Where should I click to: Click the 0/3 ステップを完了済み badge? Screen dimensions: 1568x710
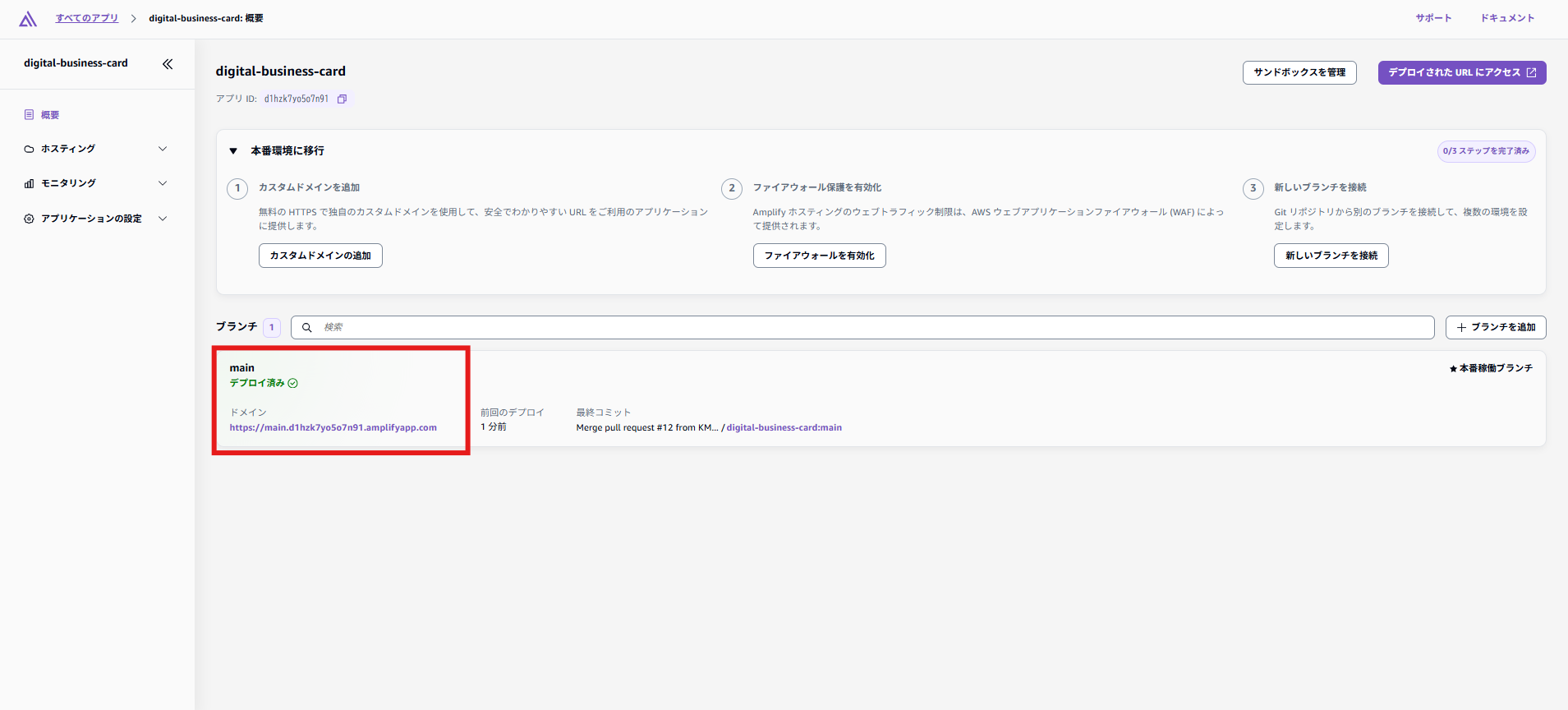click(x=1486, y=151)
